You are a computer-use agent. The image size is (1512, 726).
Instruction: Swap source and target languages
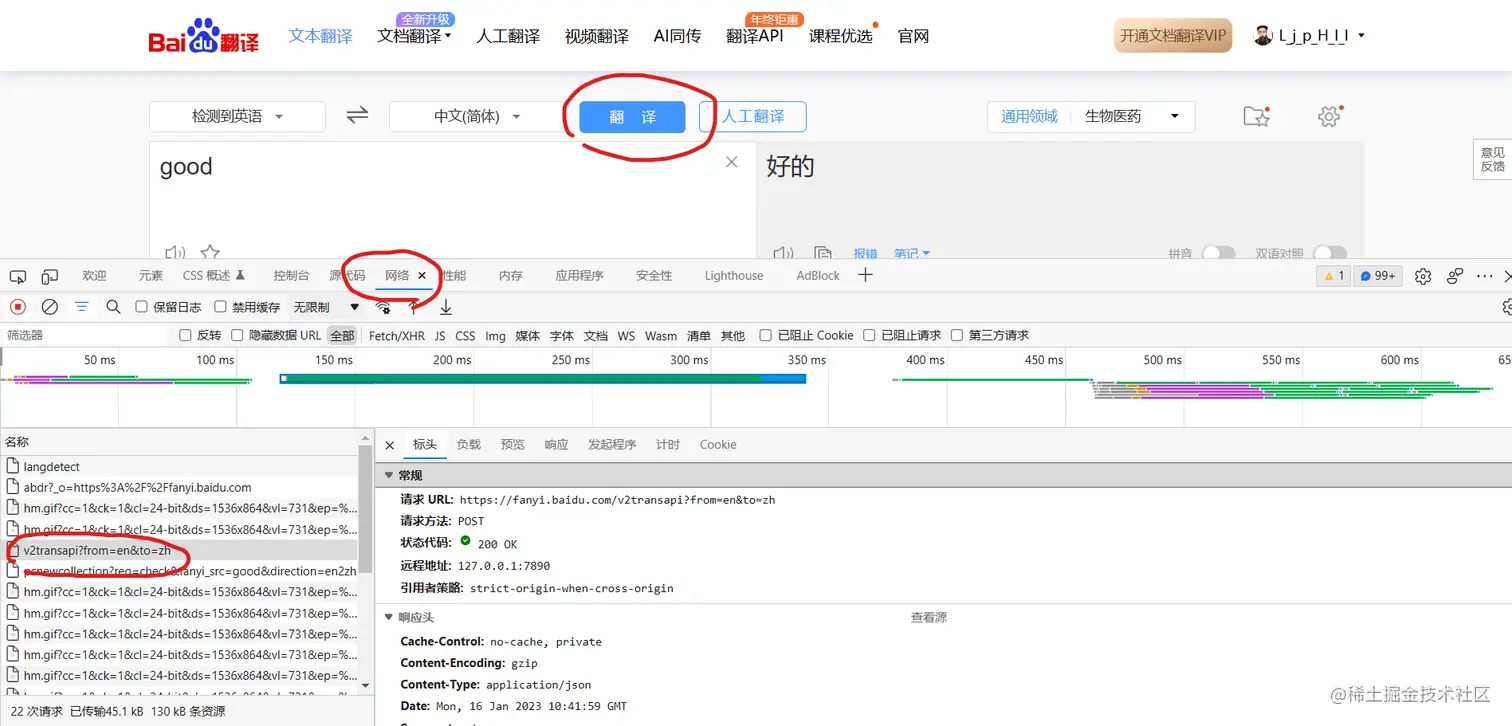tap(357, 116)
